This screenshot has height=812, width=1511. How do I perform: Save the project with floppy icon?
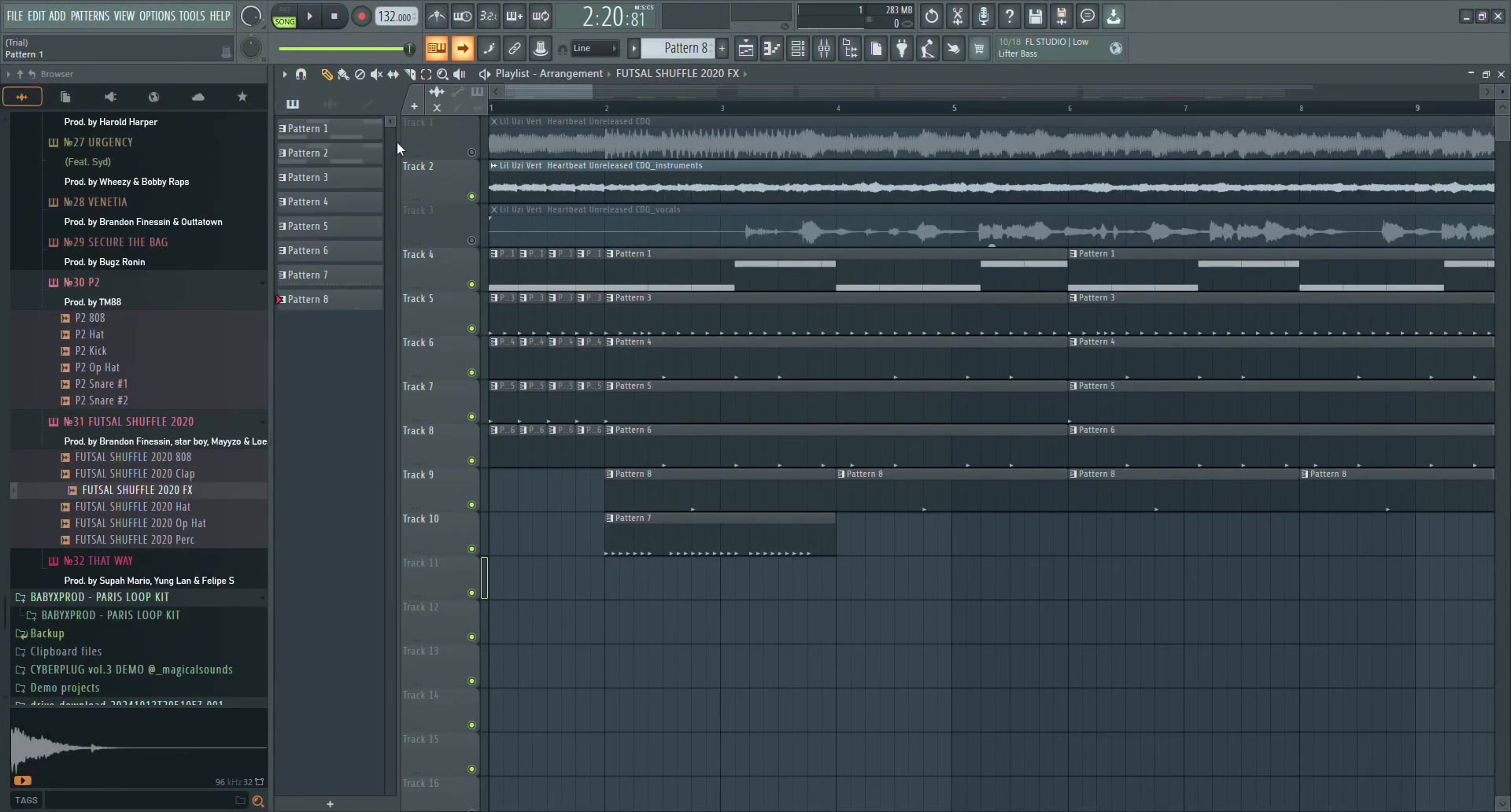(1036, 16)
